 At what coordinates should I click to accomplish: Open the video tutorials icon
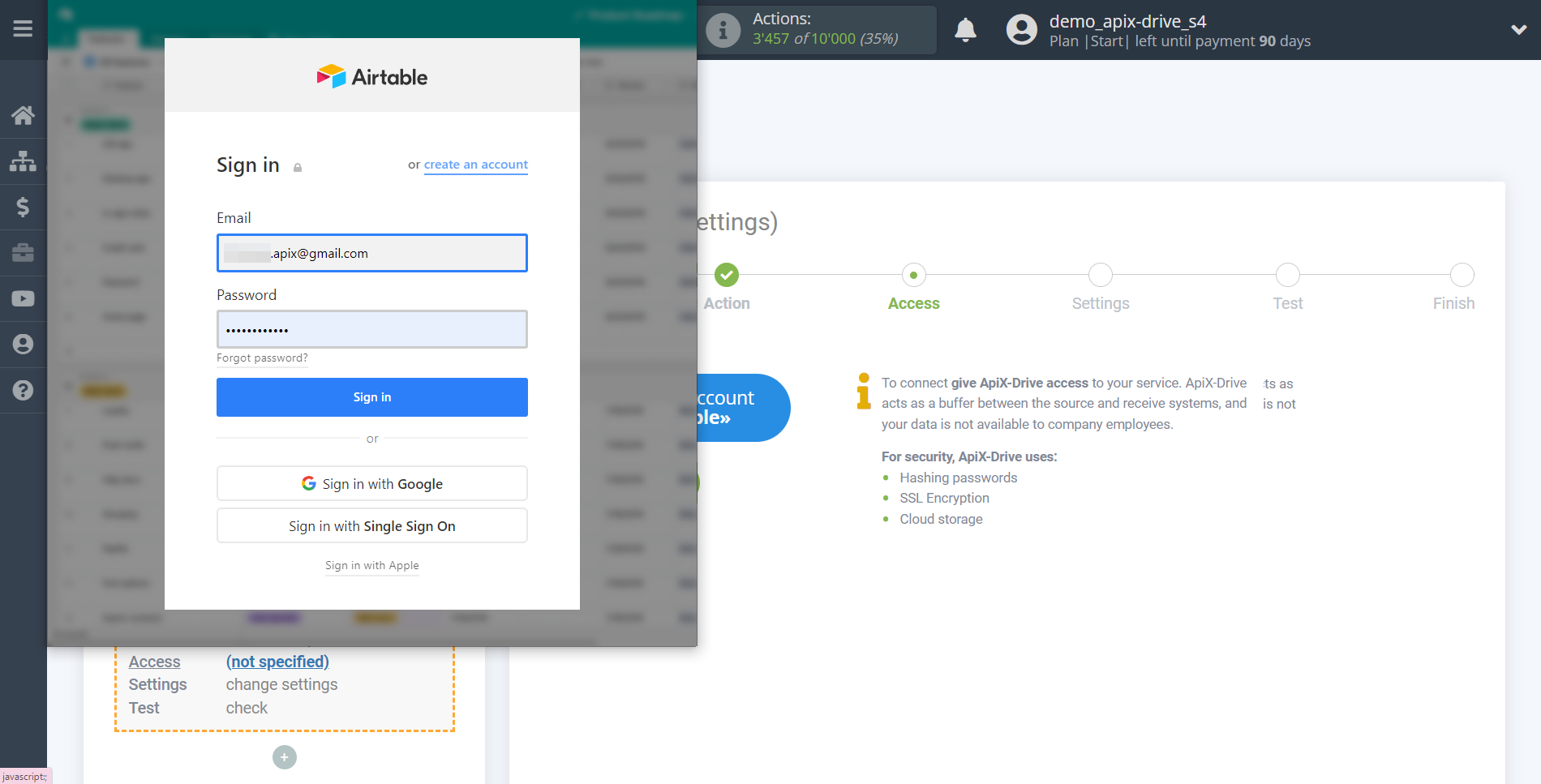coord(23,298)
